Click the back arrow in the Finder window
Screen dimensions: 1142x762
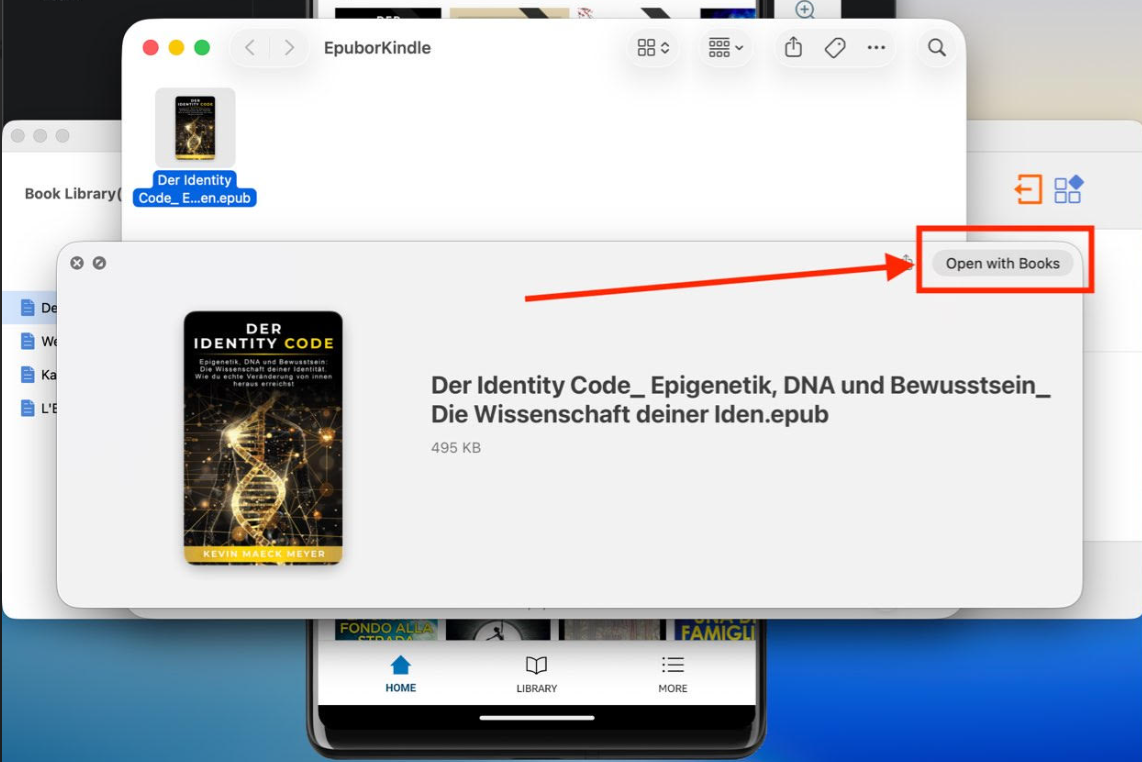pos(251,47)
